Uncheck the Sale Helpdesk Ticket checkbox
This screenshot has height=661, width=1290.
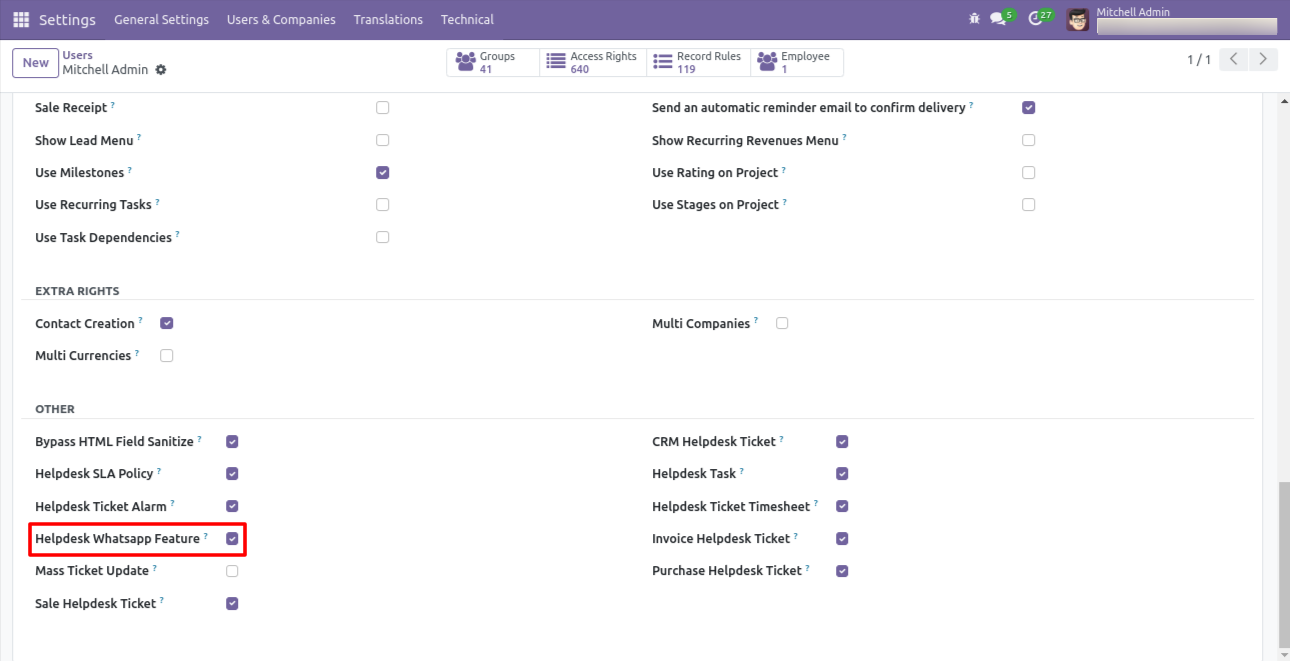[232, 604]
